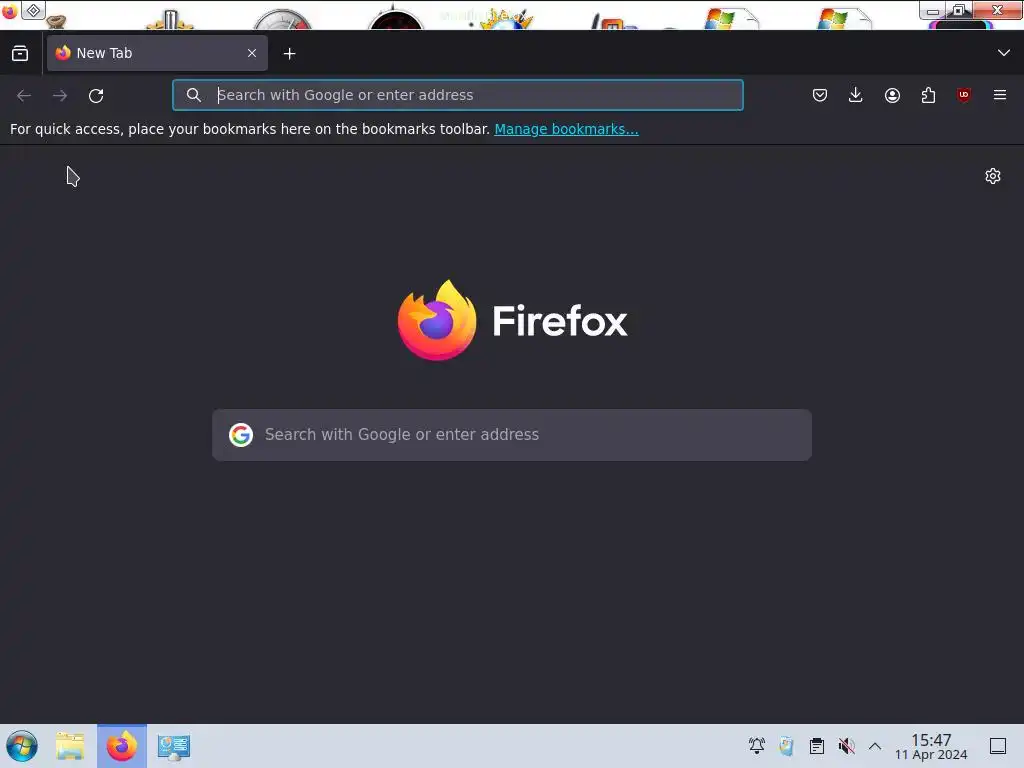Click the diamond-shaped title bar button
This screenshot has height=768, width=1024.
pyautogui.click(x=33, y=10)
